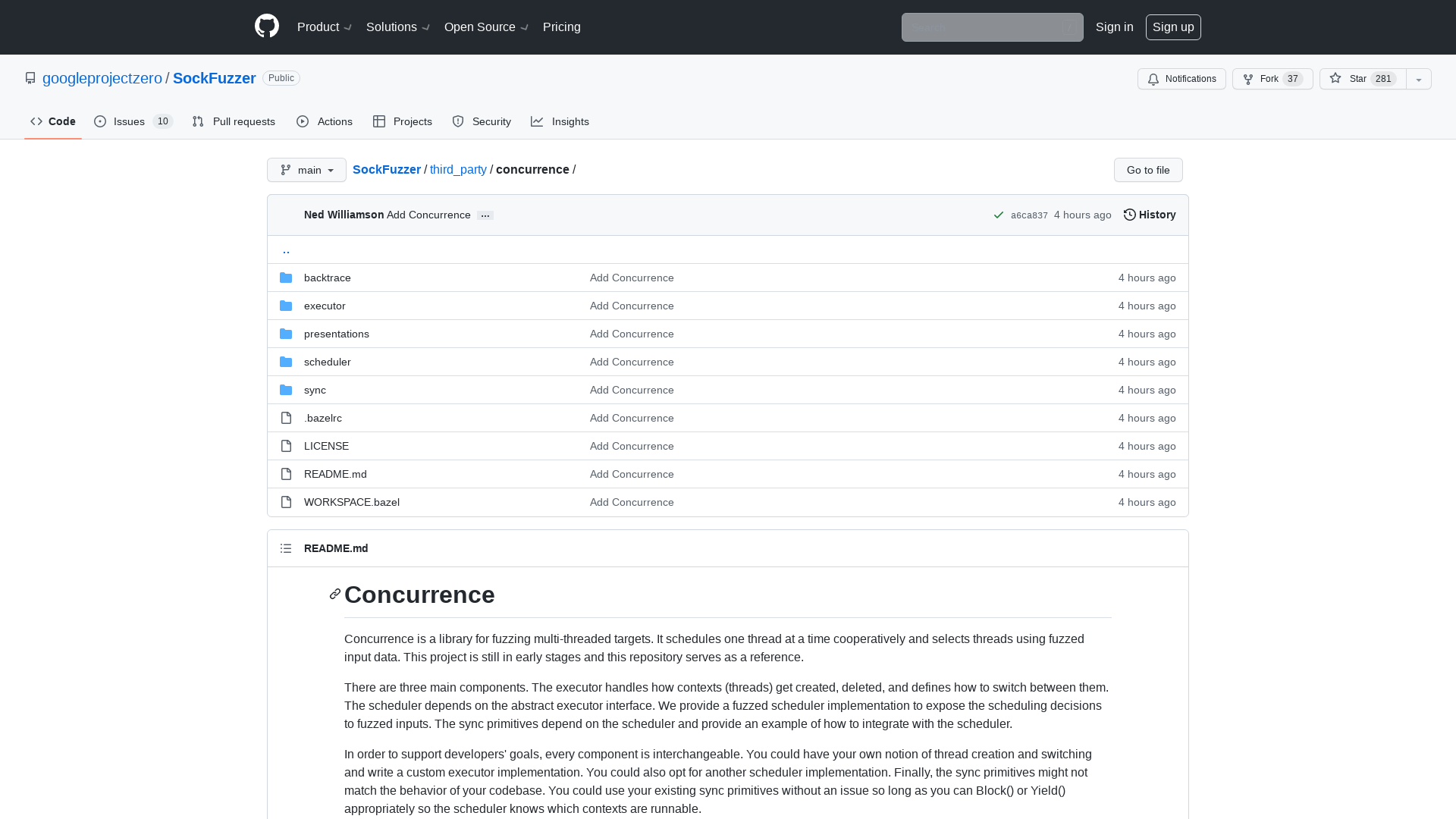
Task: Open Pull requests using its branch icon
Action: [x=198, y=121]
